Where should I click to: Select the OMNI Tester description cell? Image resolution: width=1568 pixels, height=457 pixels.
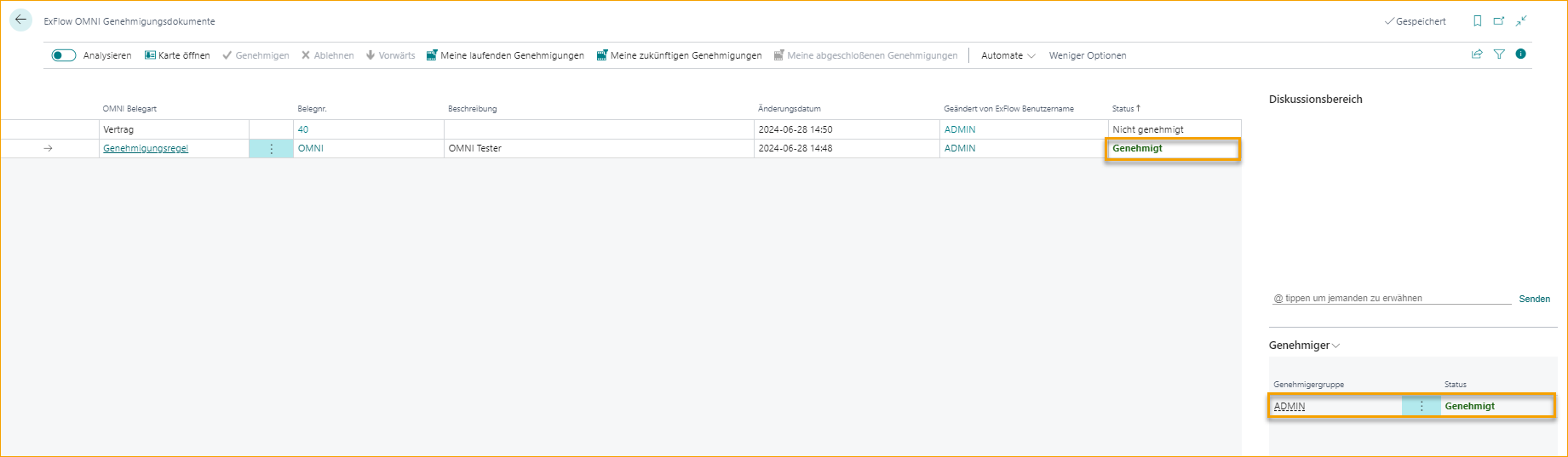[x=599, y=148]
